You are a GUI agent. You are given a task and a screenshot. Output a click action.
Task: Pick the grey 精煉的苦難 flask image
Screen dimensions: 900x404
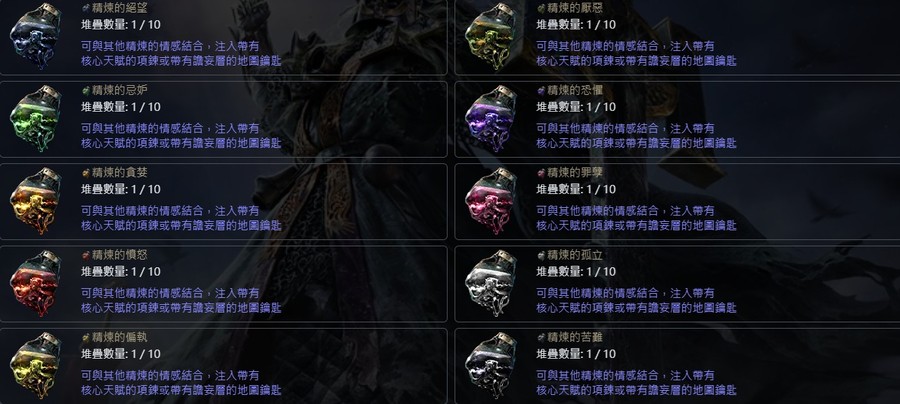(x=491, y=365)
